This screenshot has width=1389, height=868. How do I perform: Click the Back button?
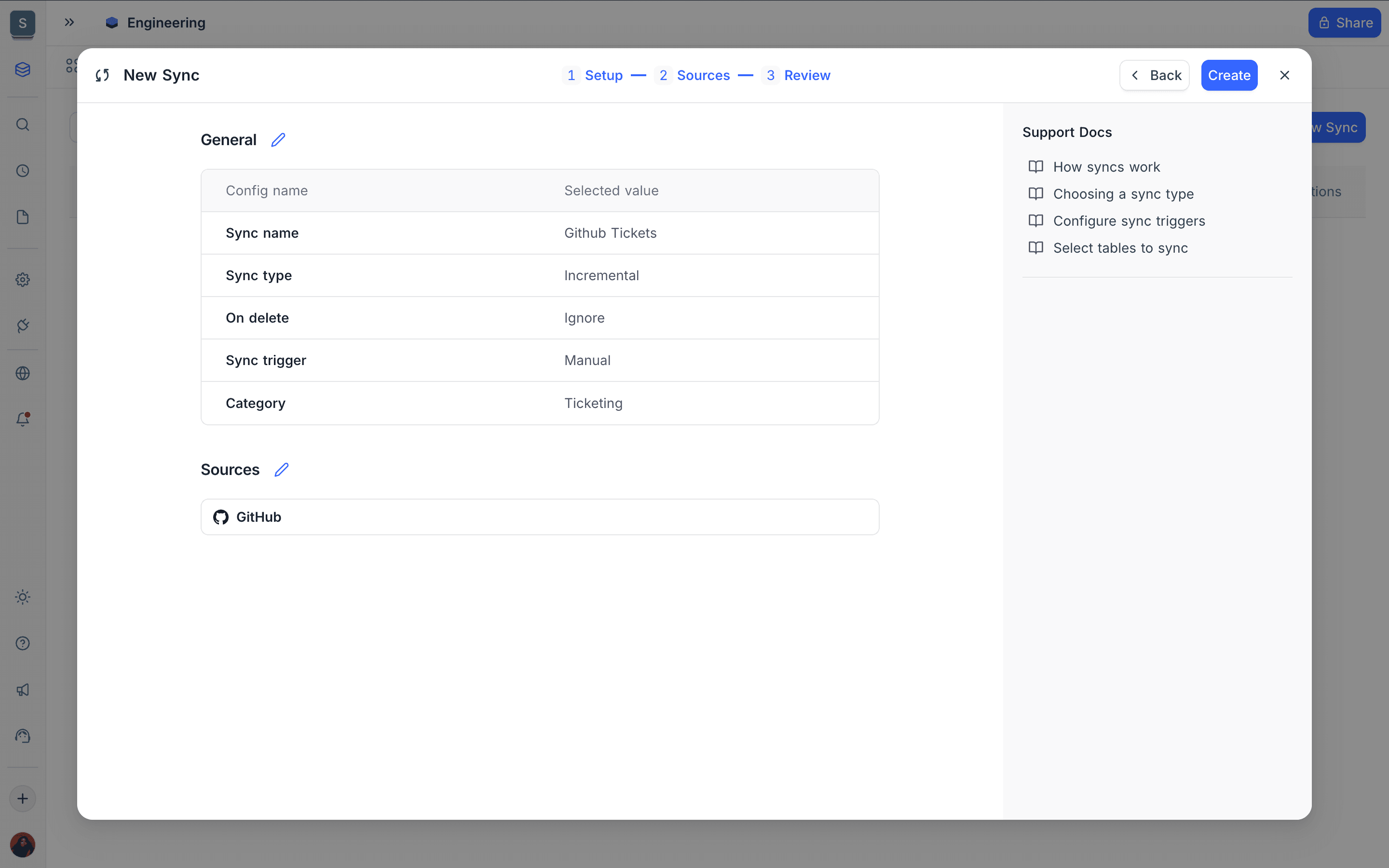pyautogui.click(x=1154, y=75)
